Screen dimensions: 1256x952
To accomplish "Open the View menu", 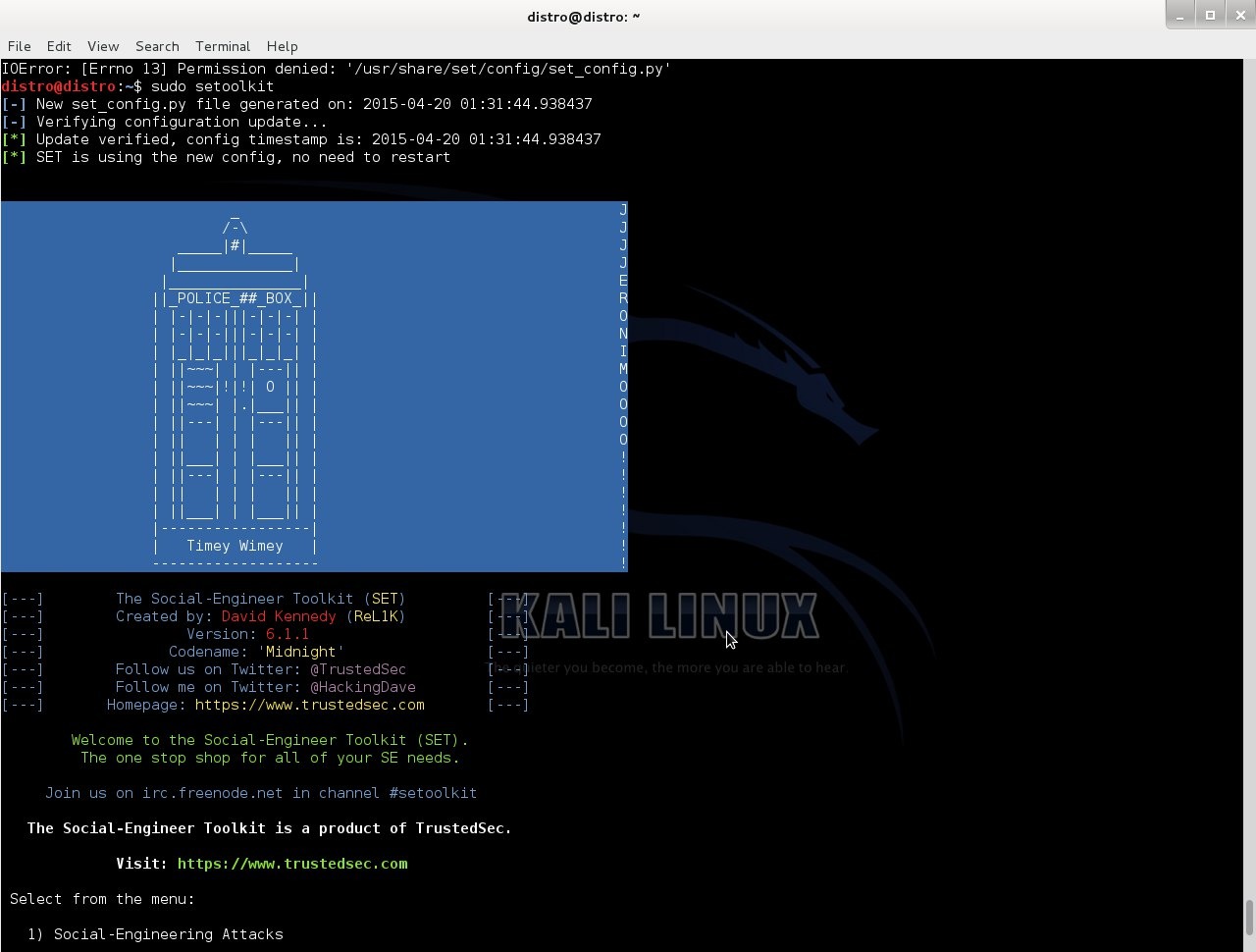I will tap(103, 46).
